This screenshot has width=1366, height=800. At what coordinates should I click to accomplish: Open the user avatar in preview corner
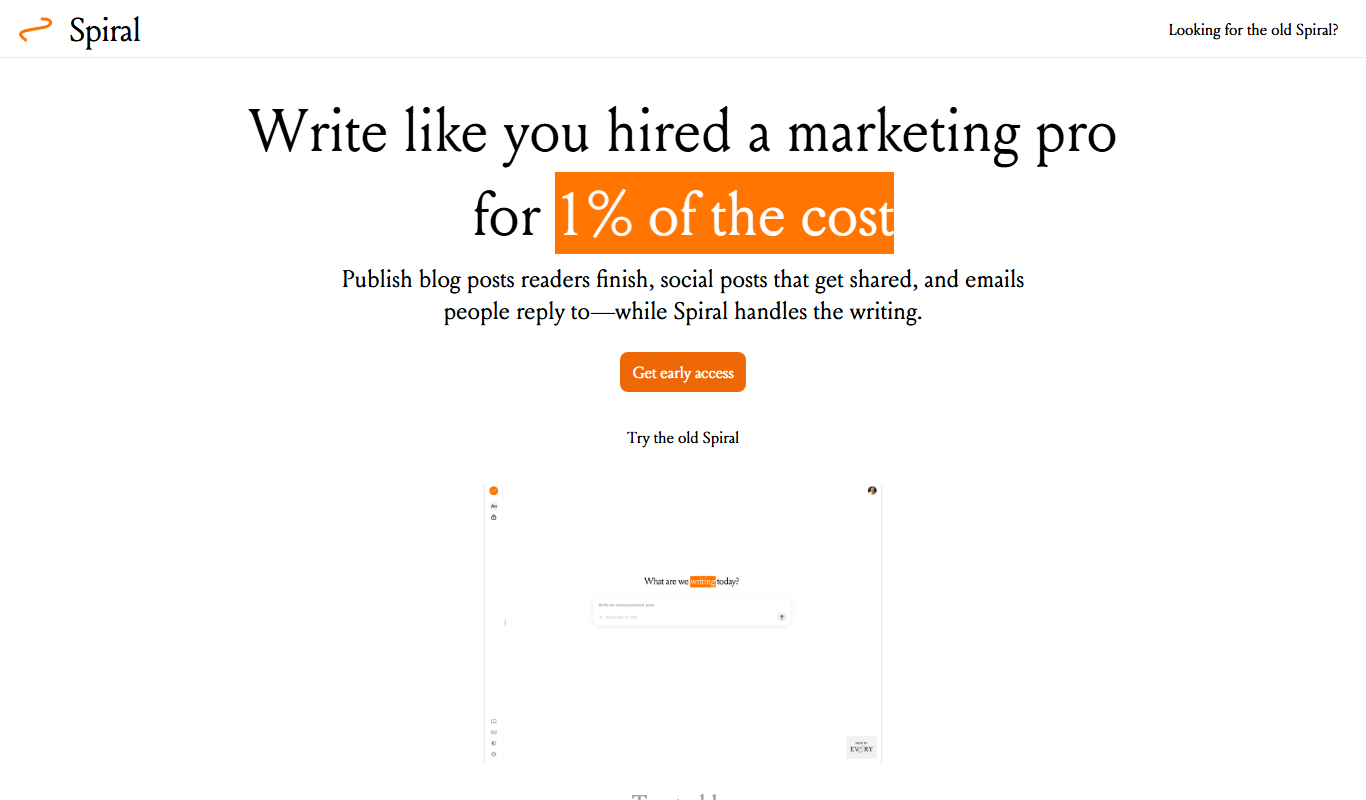point(872,490)
